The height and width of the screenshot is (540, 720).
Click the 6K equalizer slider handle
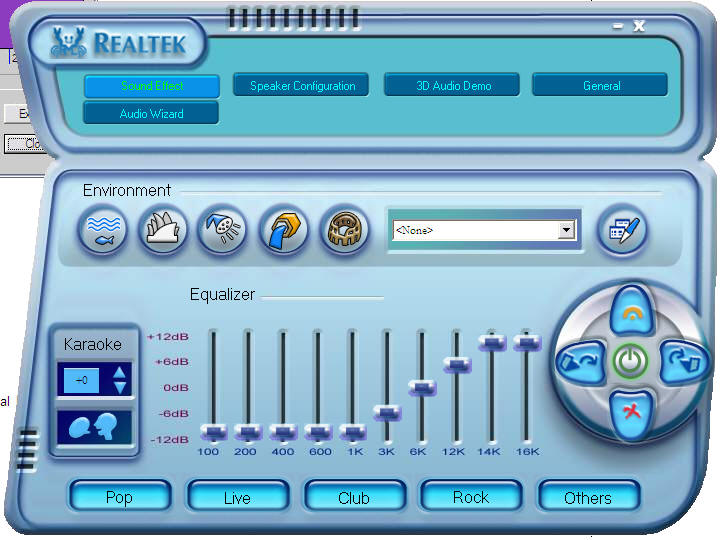(x=422, y=388)
